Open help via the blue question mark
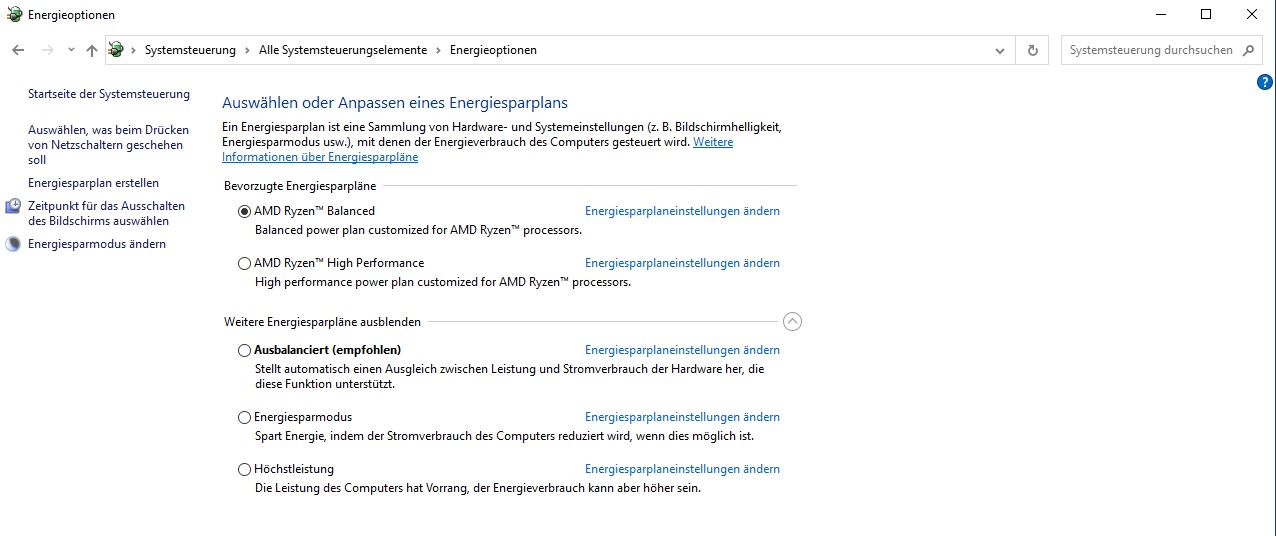The image size is (1276, 536). [x=1265, y=82]
